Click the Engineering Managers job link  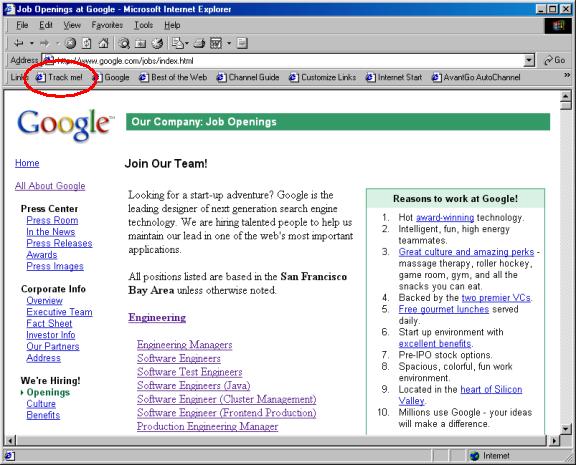click(185, 345)
